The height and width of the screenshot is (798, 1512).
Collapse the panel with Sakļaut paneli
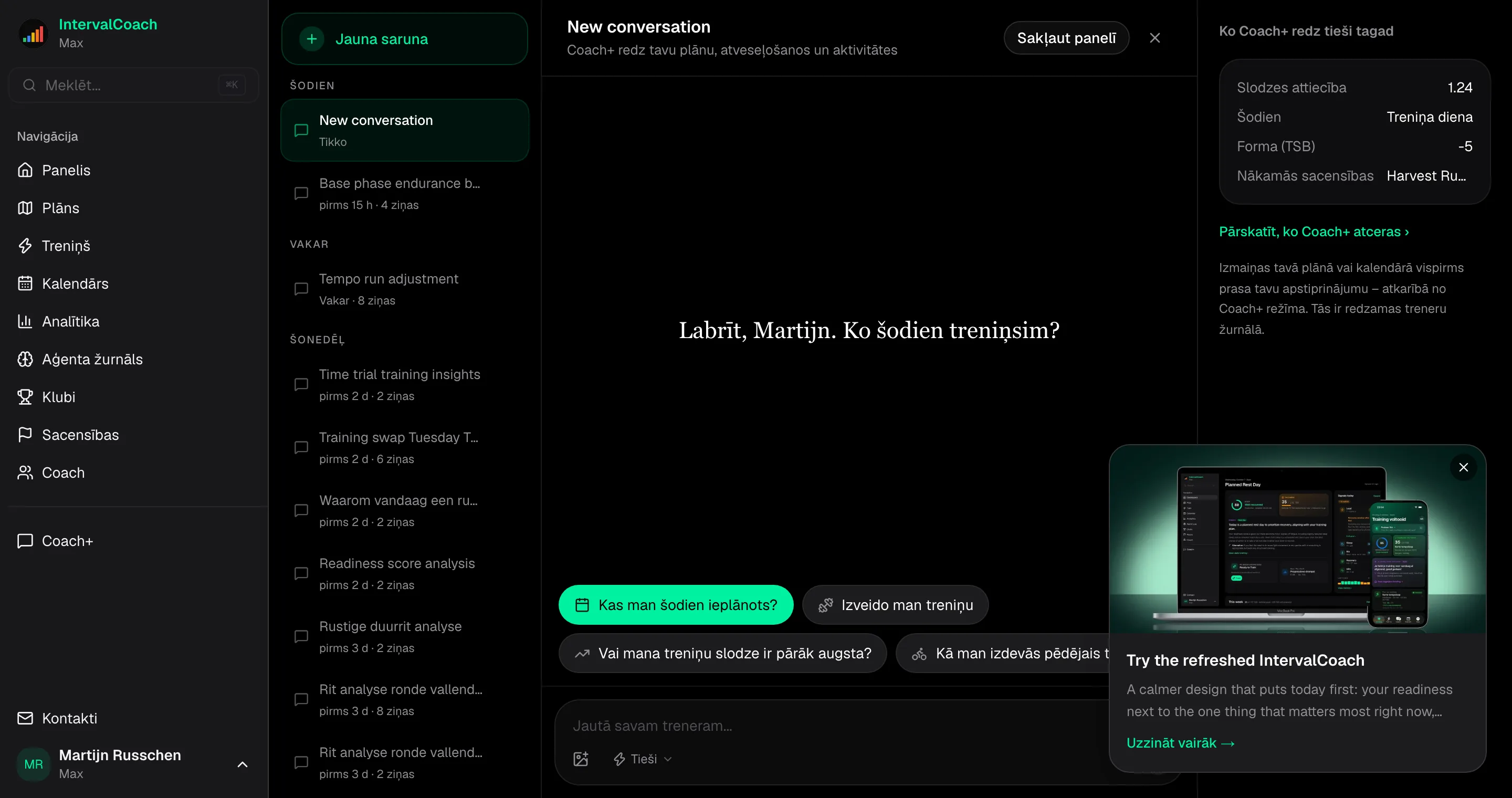tap(1066, 38)
